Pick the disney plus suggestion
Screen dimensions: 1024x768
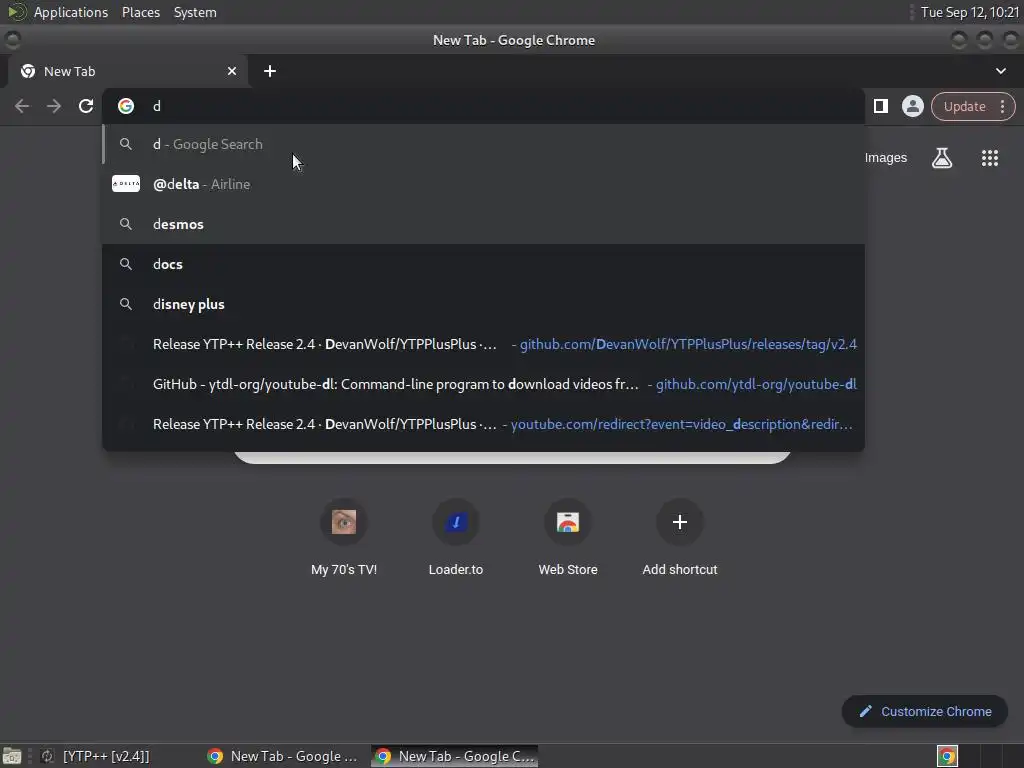(483, 304)
